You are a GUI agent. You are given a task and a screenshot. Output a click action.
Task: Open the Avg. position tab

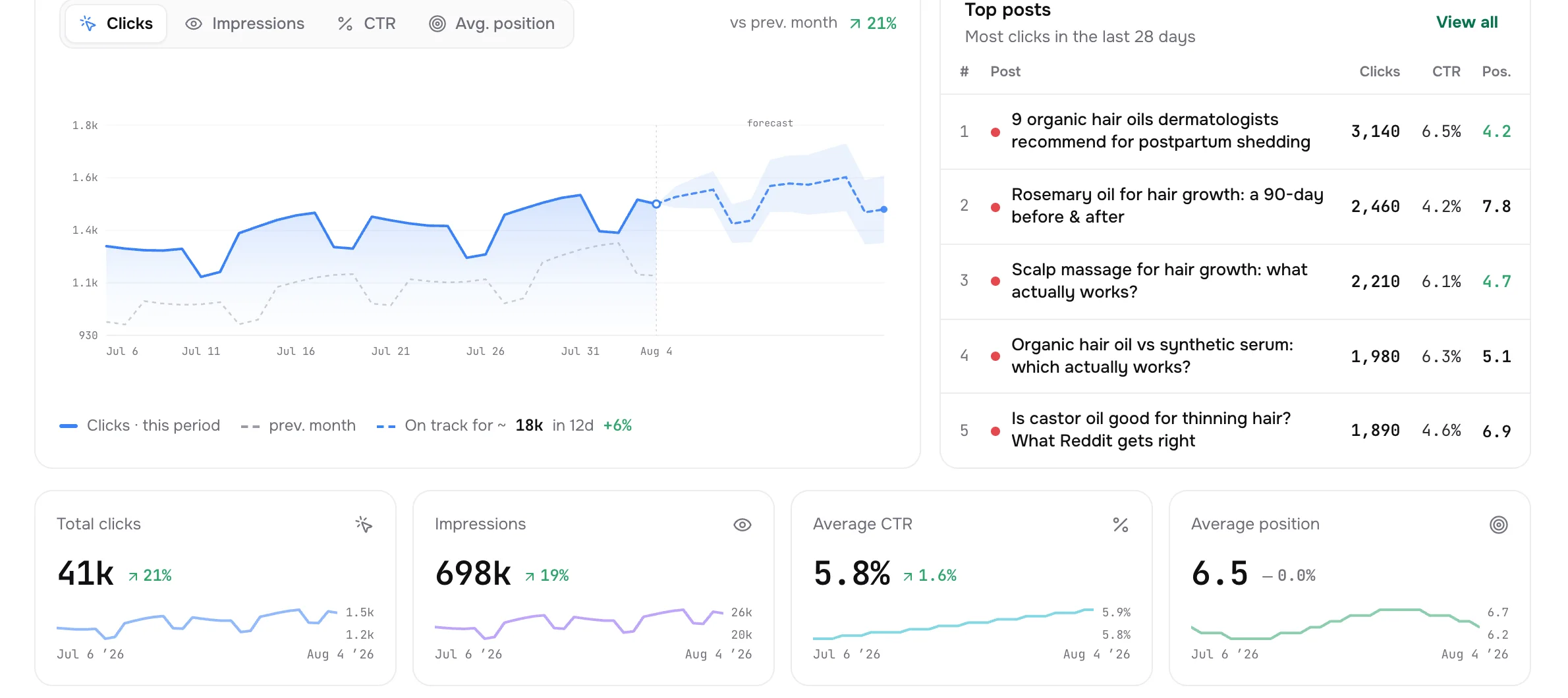(491, 24)
